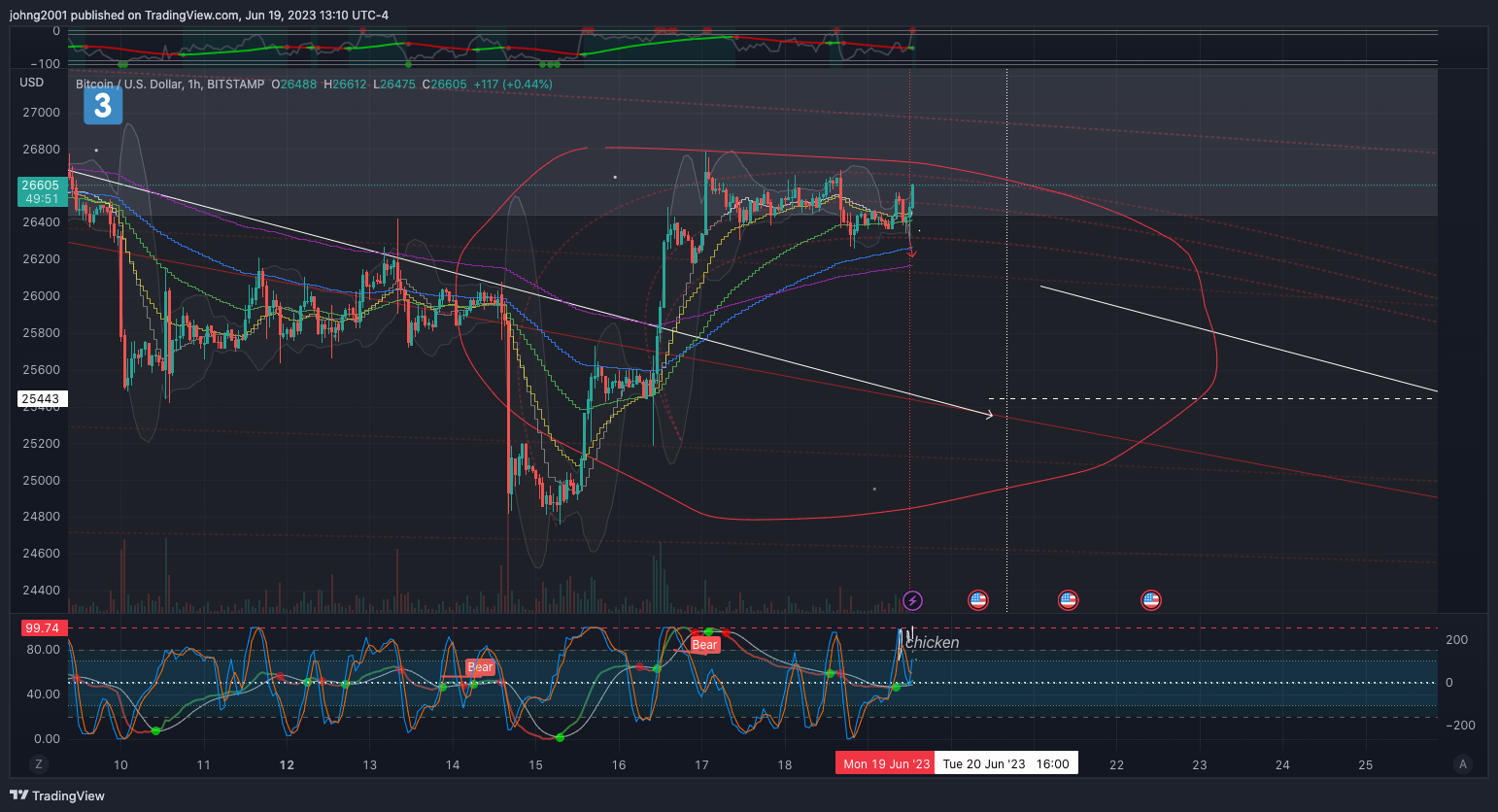This screenshot has height=812, width=1498.
Task: Click the H26612 high value
Action: click(345, 85)
